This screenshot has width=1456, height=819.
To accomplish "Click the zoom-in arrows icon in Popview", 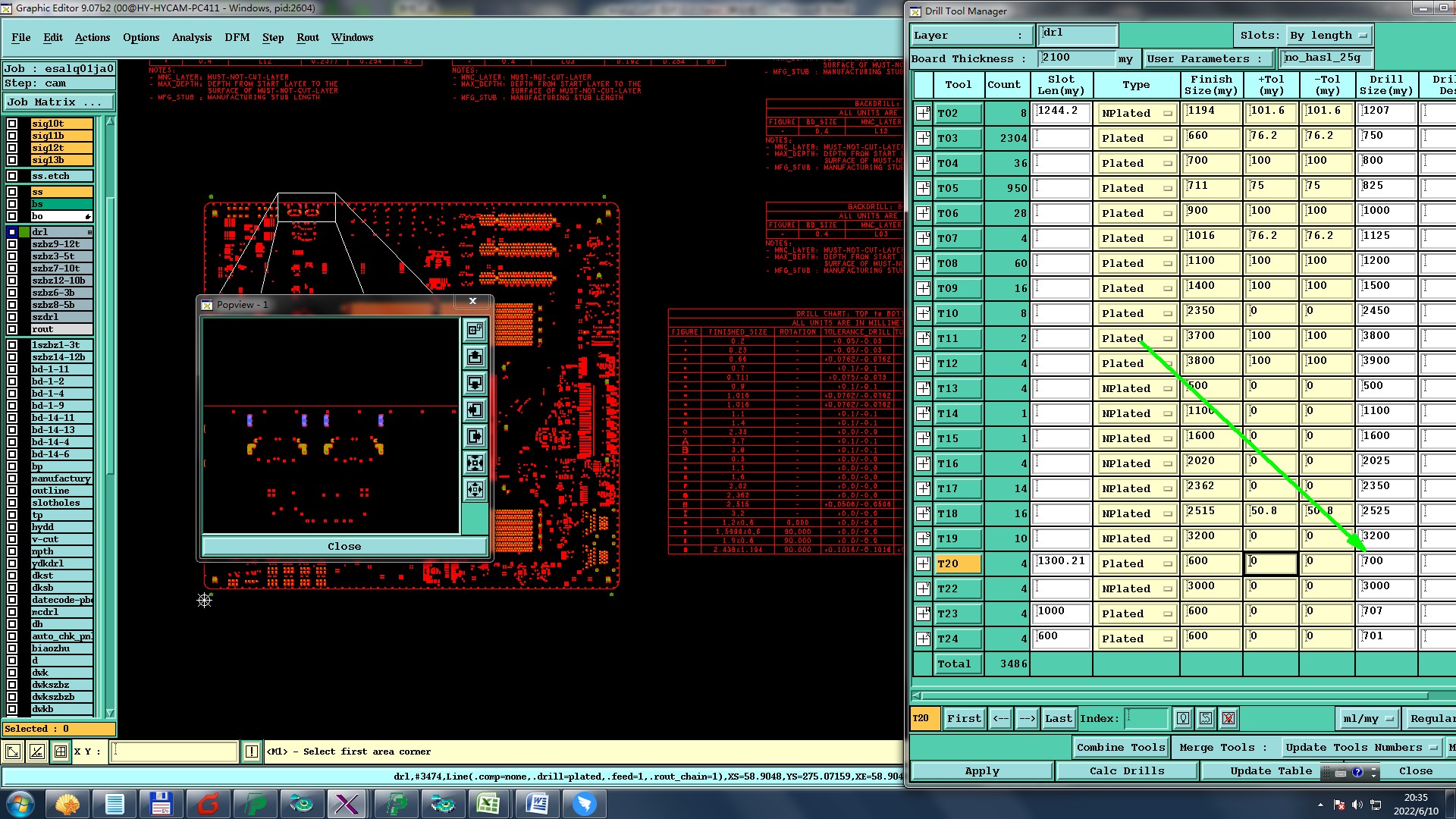I will (475, 463).
